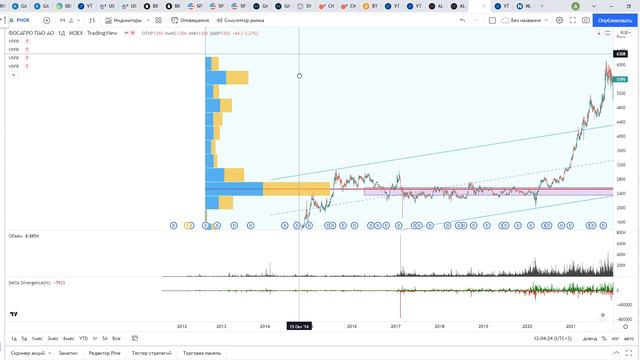Click the highlighted current price label
Viewport: 640px width, 360px height.
tap(620, 80)
